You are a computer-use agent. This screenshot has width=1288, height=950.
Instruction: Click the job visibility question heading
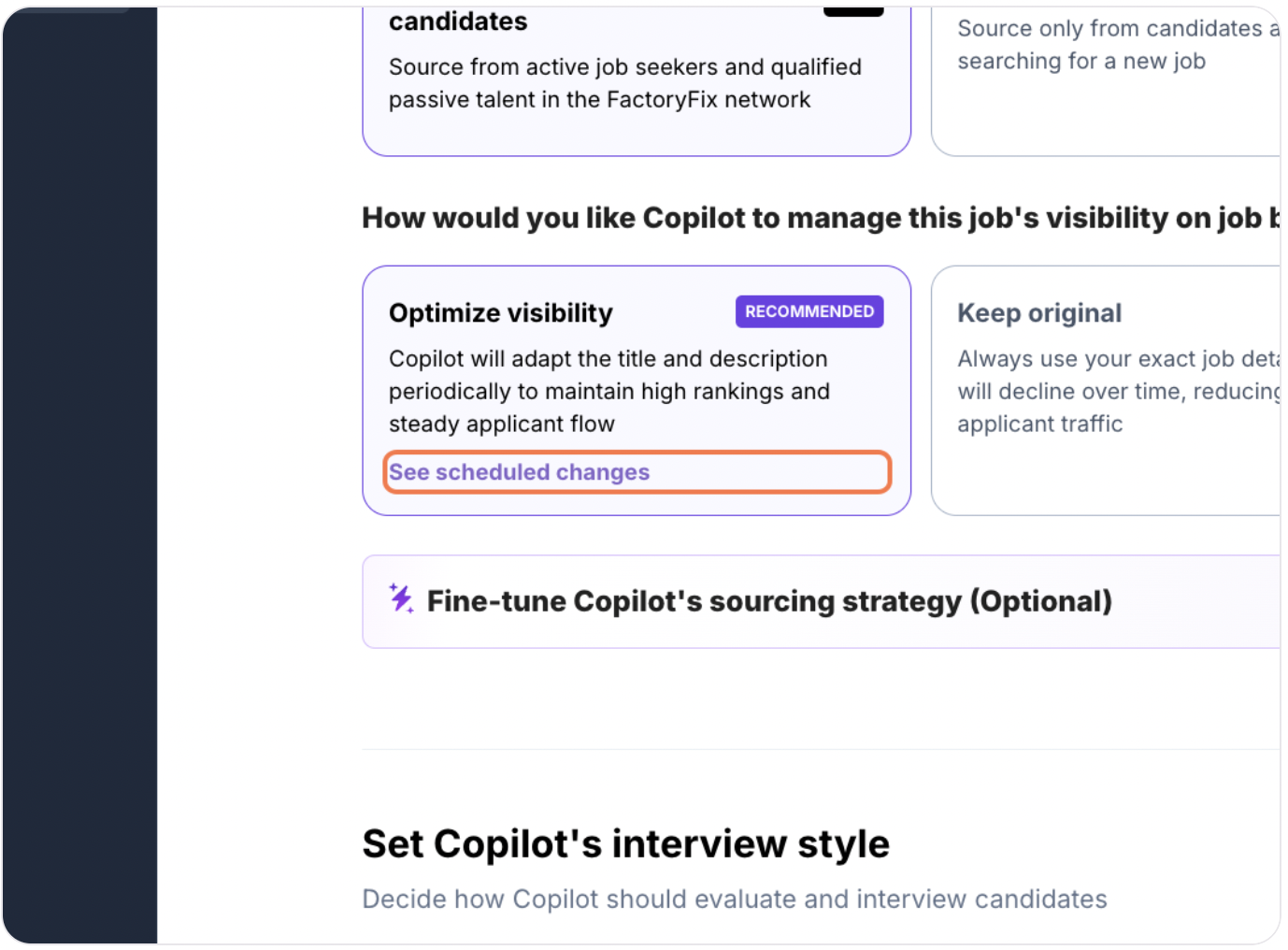(x=821, y=218)
